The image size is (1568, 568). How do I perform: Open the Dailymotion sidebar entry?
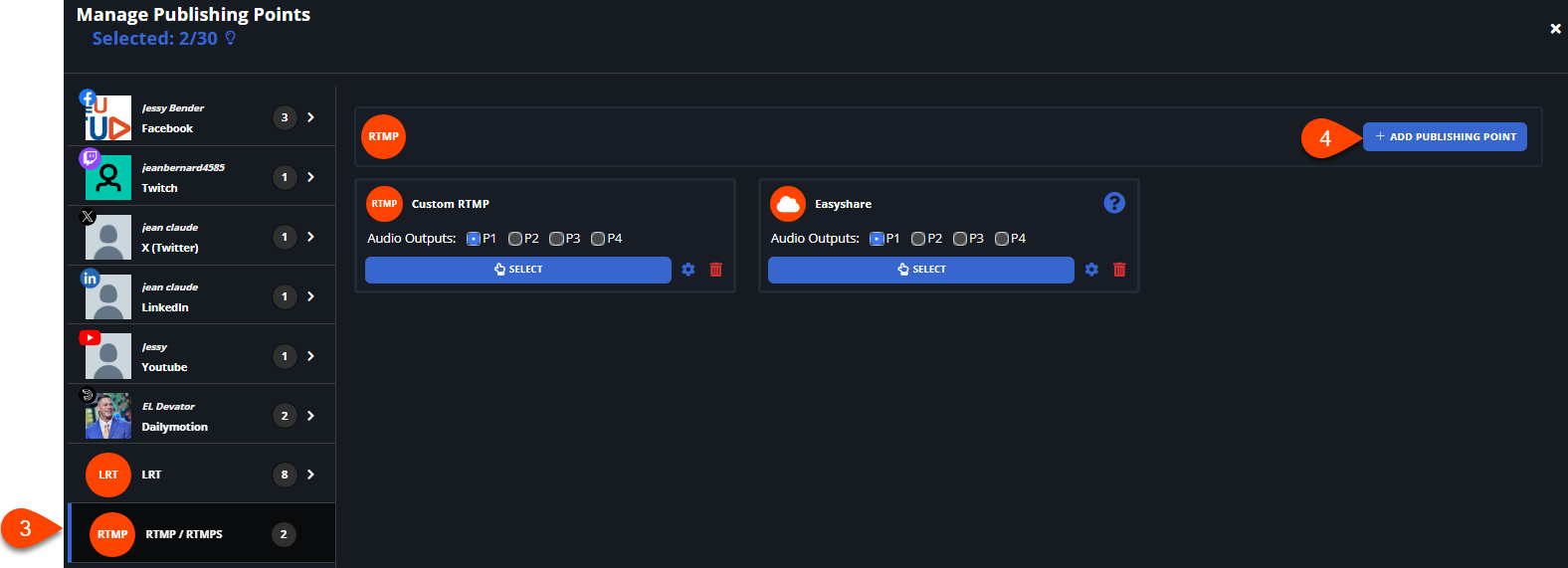[174, 416]
